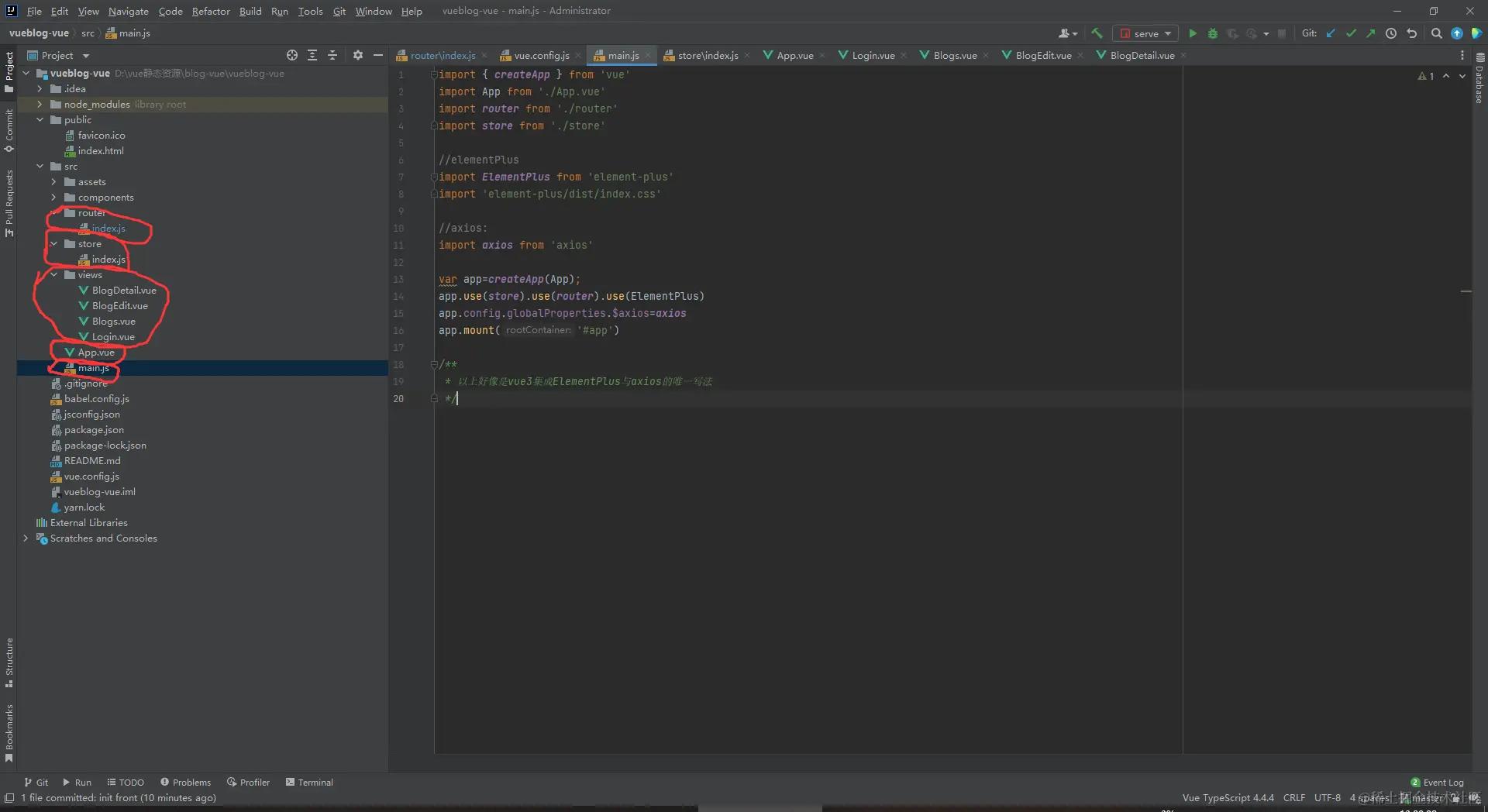1488x812 pixels.
Task: Open Search Everywhere magnifier
Action: pos(1436,33)
